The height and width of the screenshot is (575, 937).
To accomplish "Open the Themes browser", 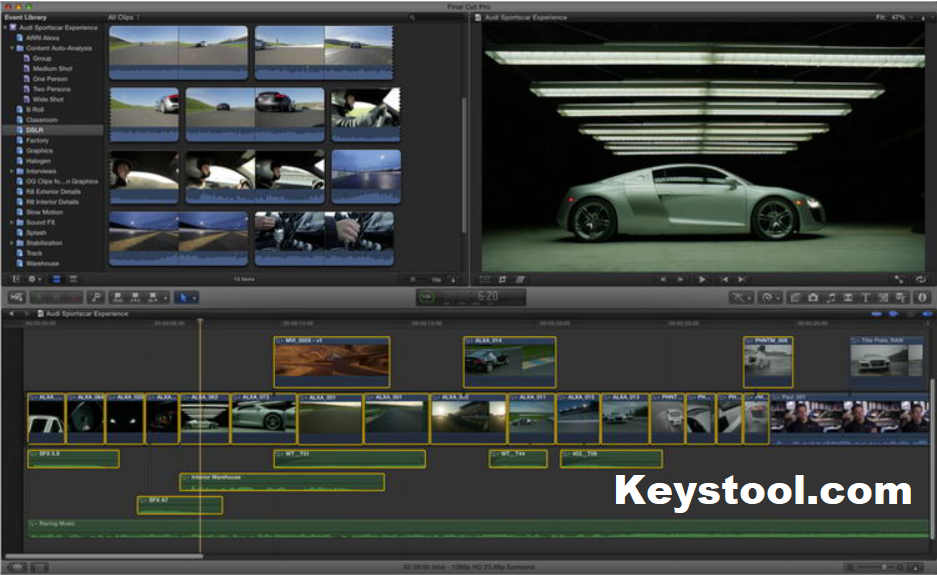I will pos(901,297).
